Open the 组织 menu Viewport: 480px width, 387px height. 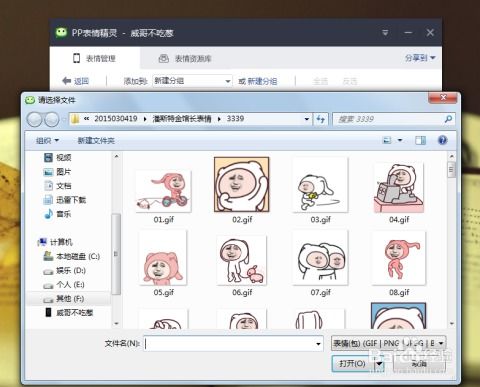[x=47, y=141]
